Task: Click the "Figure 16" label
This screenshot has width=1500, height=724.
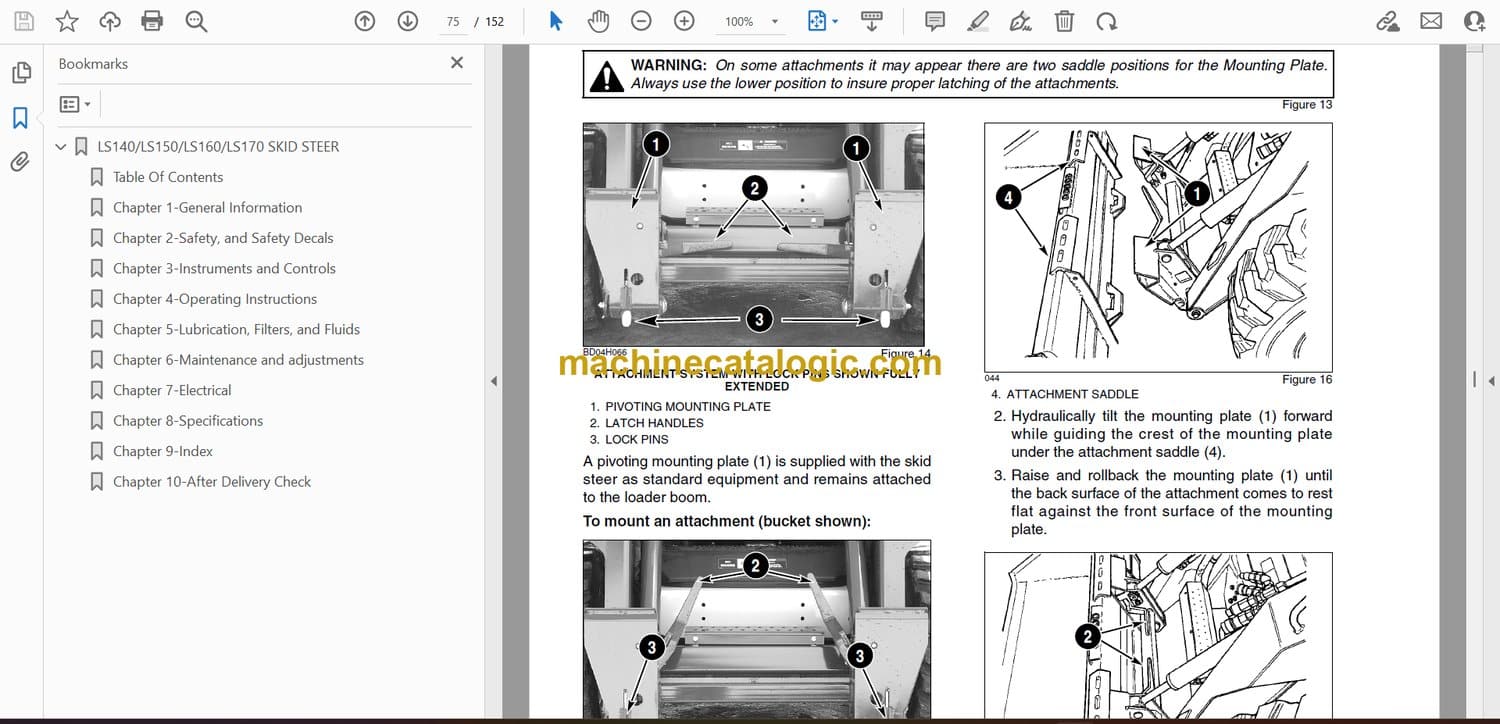Action: point(1307,380)
